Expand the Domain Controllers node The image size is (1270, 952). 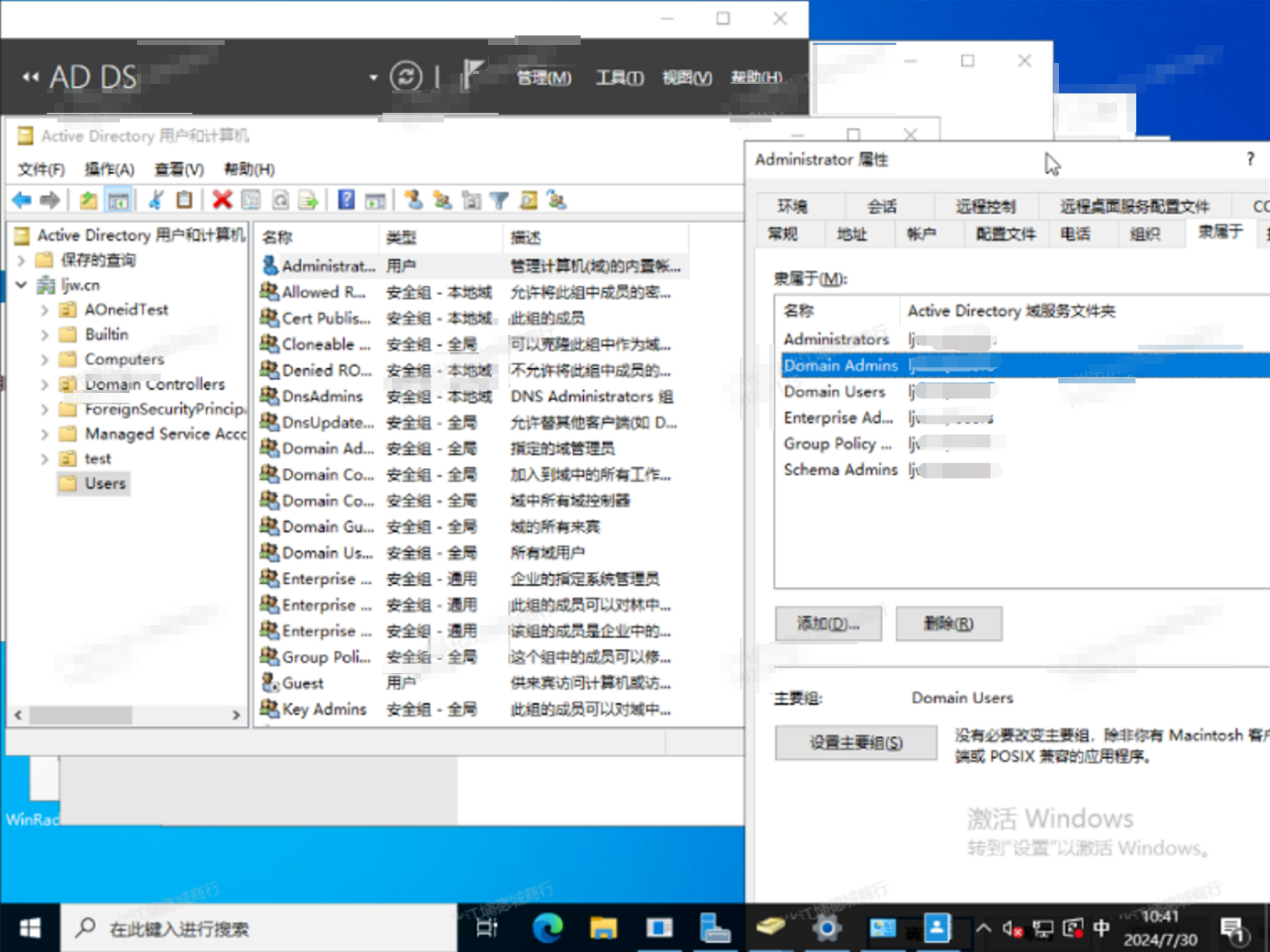point(45,385)
